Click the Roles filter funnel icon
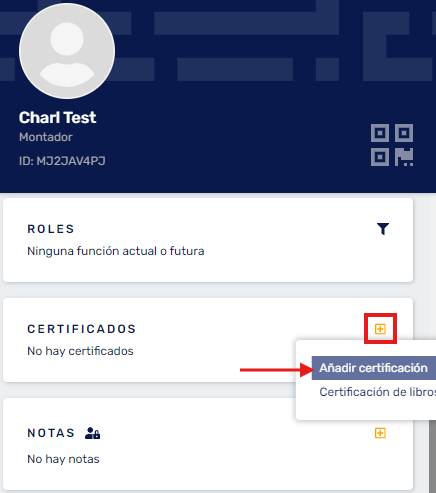The height and width of the screenshot is (493, 436). point(383,229)
